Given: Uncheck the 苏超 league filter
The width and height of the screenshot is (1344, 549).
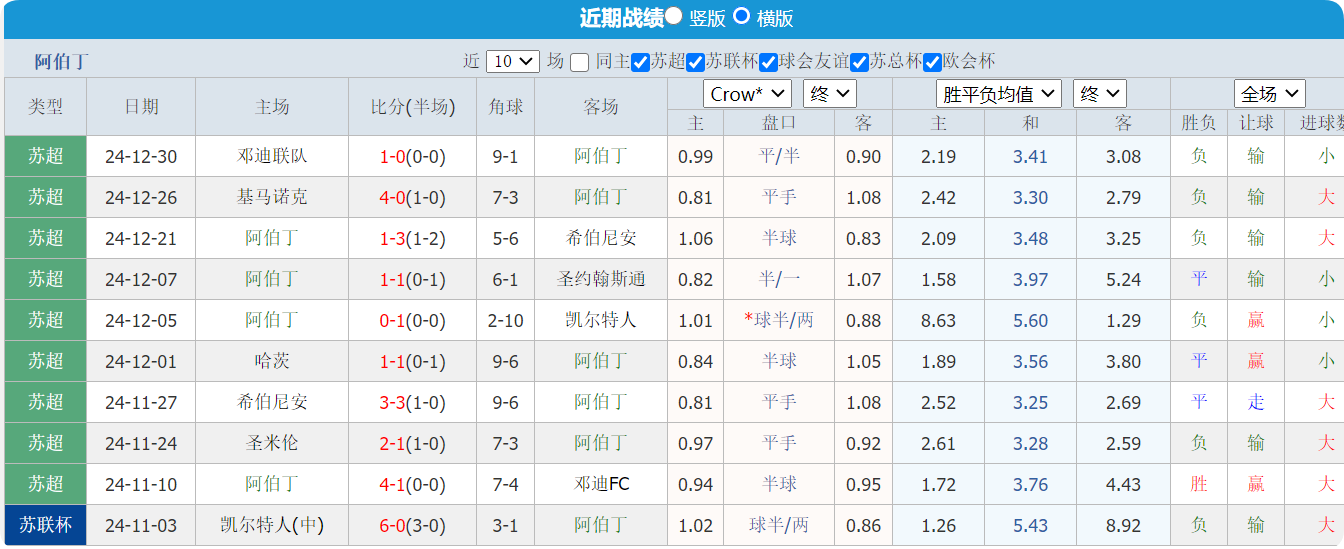Looking at the screenshot, I should tap(641, 62).
